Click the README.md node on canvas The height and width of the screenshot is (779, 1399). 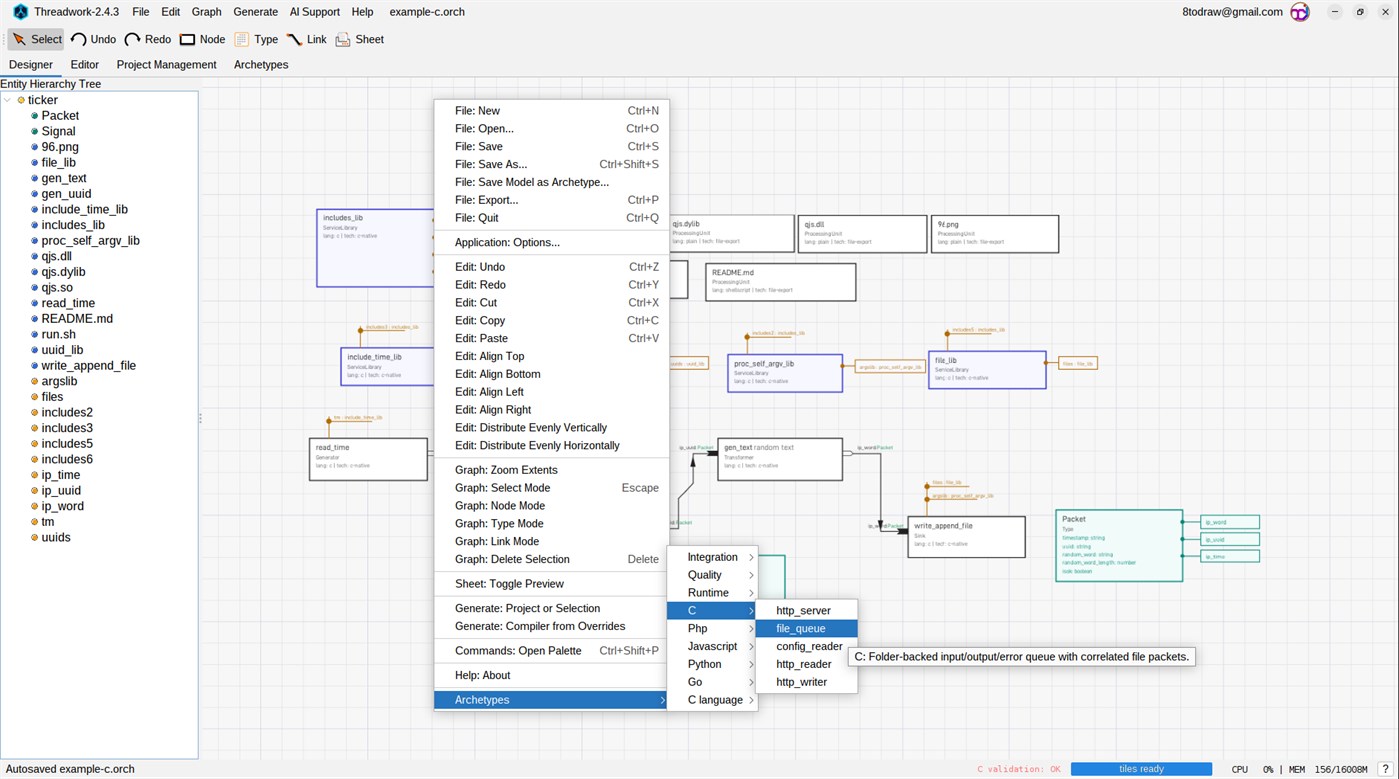[x=780, y=282]
